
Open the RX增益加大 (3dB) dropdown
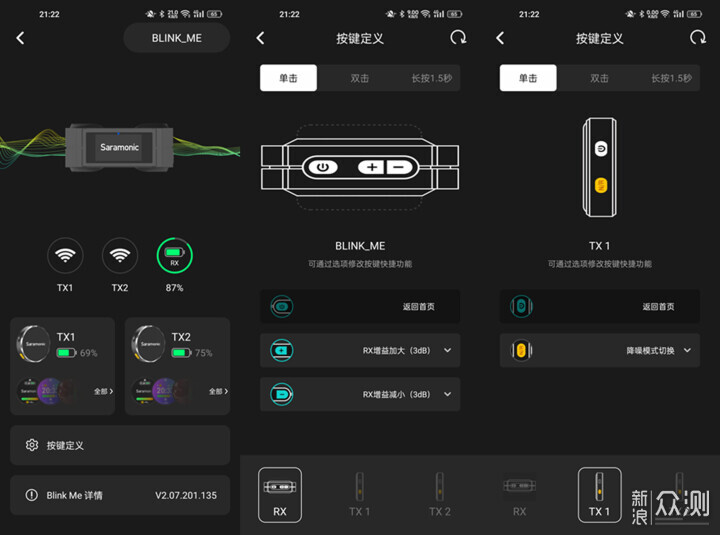[360, 350]
